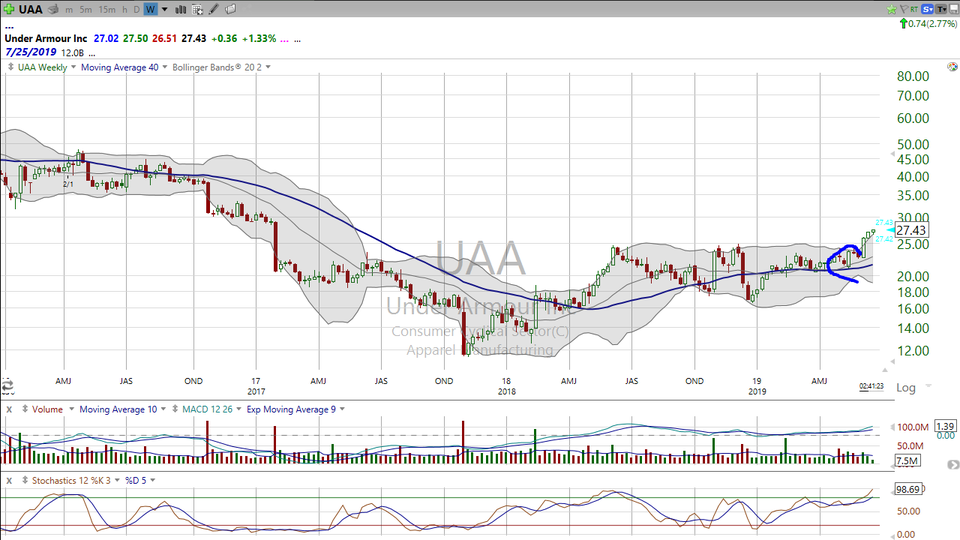Click the net change +0.36
The height and width of the screenshot is (540, 960).
223,39
